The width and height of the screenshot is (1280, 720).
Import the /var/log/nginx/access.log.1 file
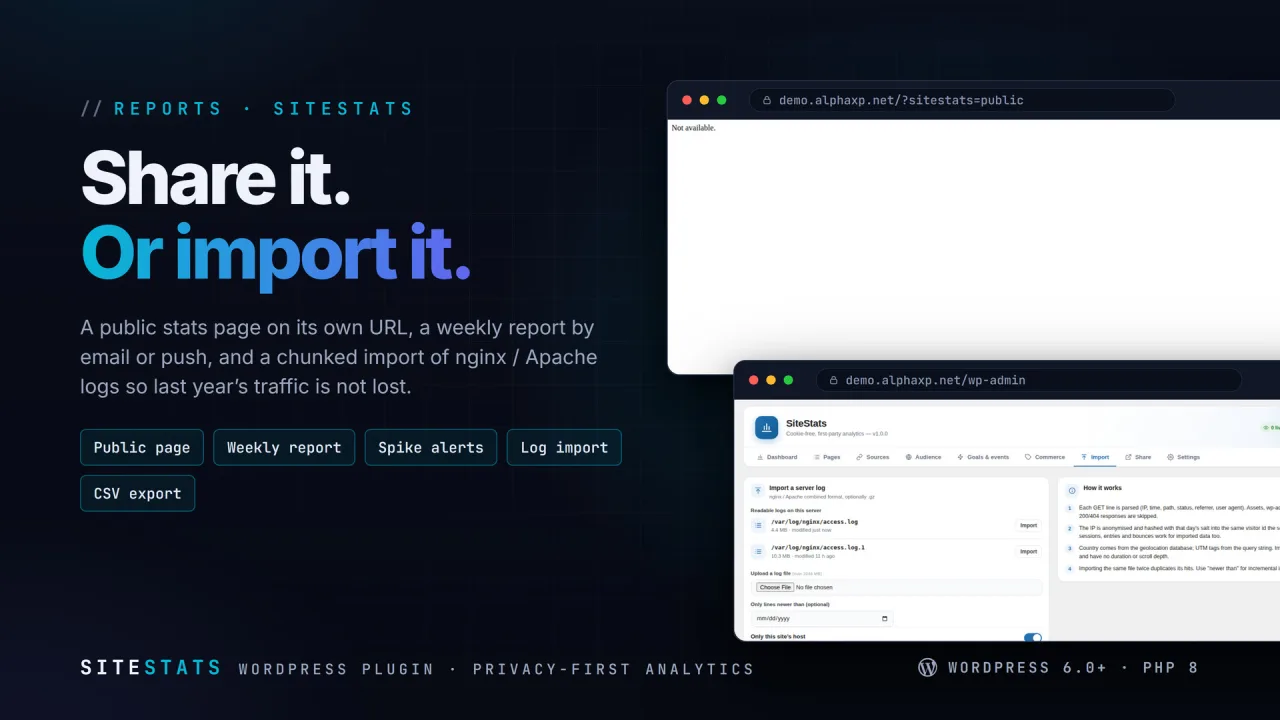1028,551
